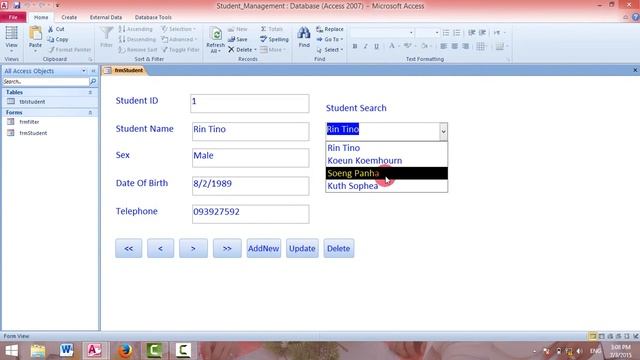Open the Advanced filter dropdown
640x360 pixels.
(x=179, y=39)
